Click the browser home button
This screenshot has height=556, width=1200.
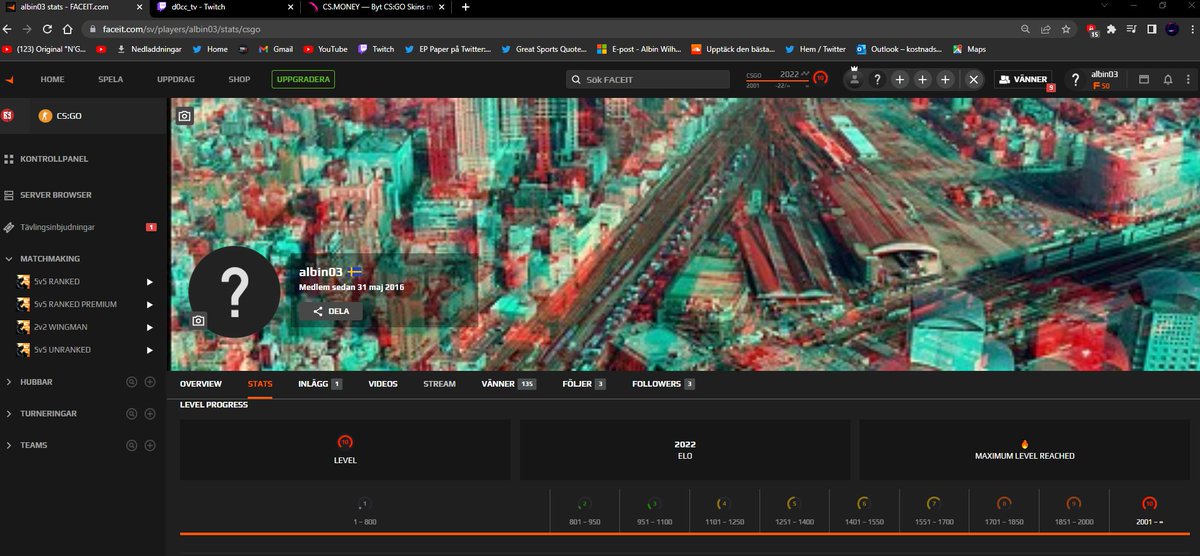(68, 29)
